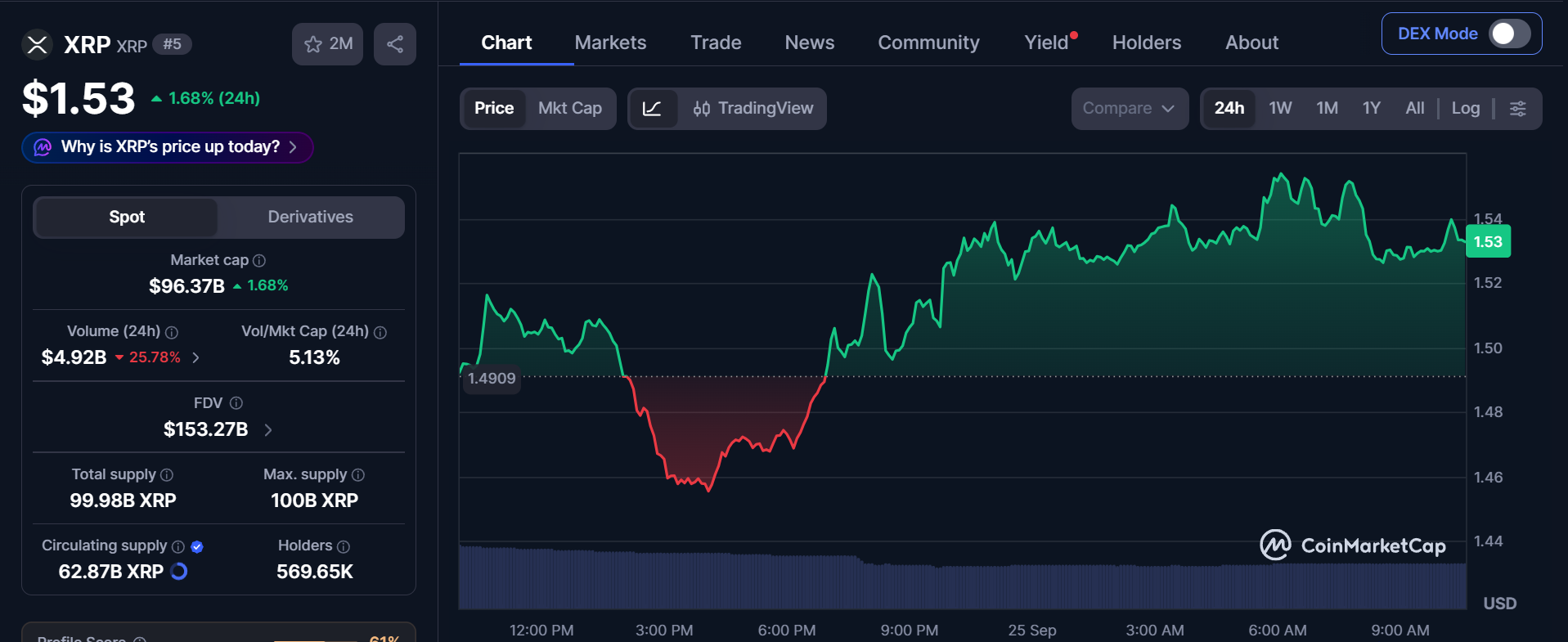The image size is (1568, 642).
Task: Open the Community tab
Action: click(928, 43)
